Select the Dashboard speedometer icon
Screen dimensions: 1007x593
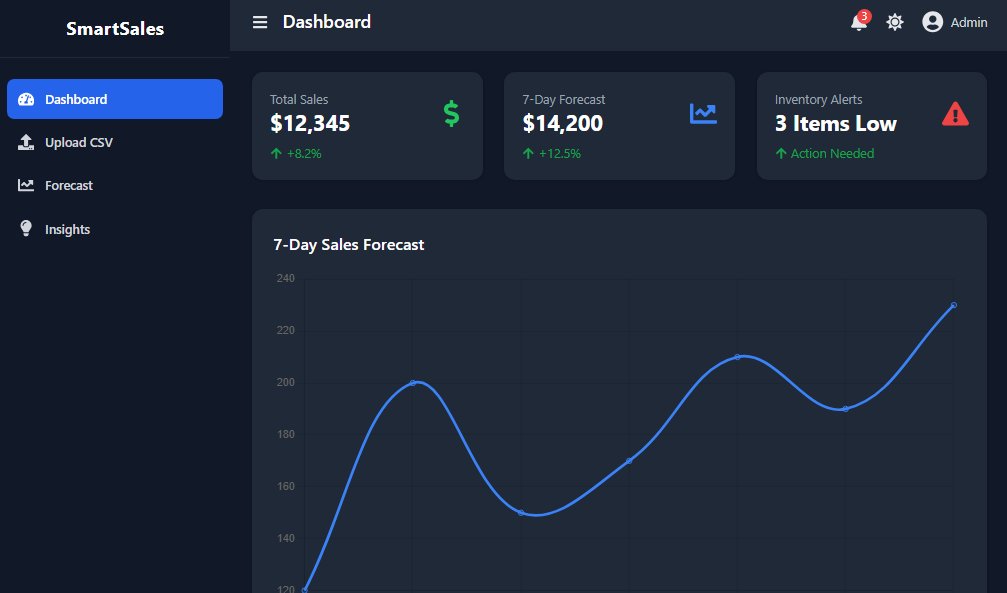25,99
